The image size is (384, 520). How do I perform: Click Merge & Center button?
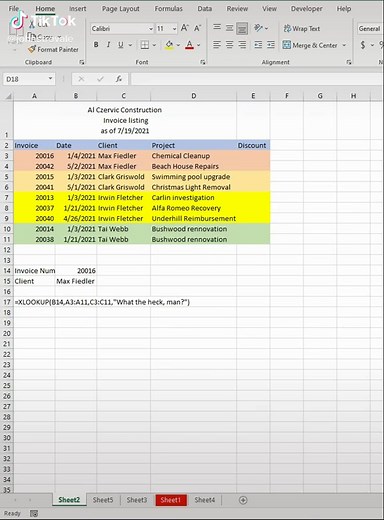click(x=310, y=45)
